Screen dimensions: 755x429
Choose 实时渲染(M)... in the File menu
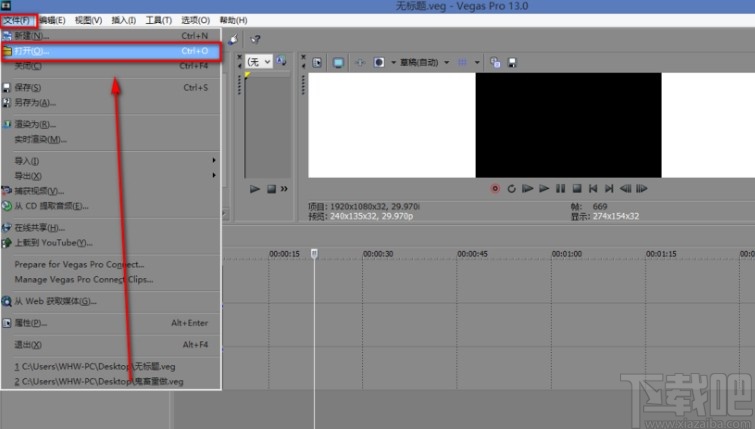coord(111,140)
